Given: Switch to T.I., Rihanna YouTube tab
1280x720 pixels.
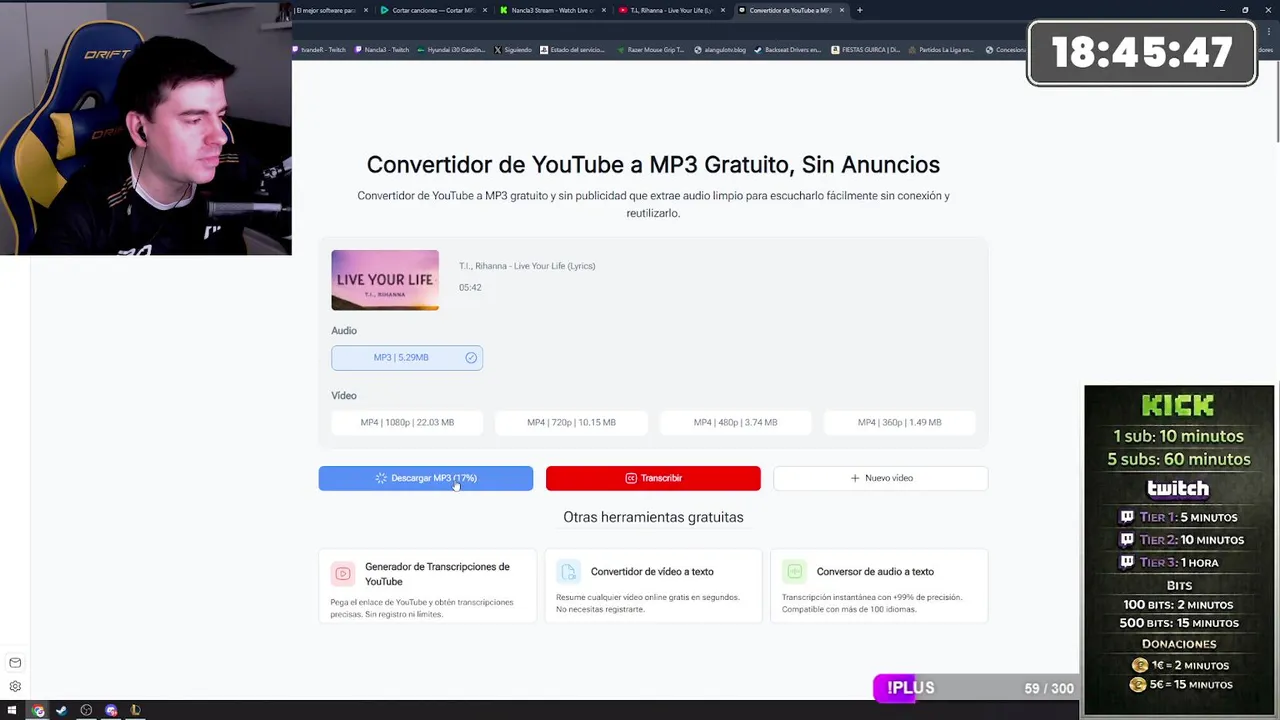Looking at the screenshot, I should pyautogui.click(x=670, y=10).
